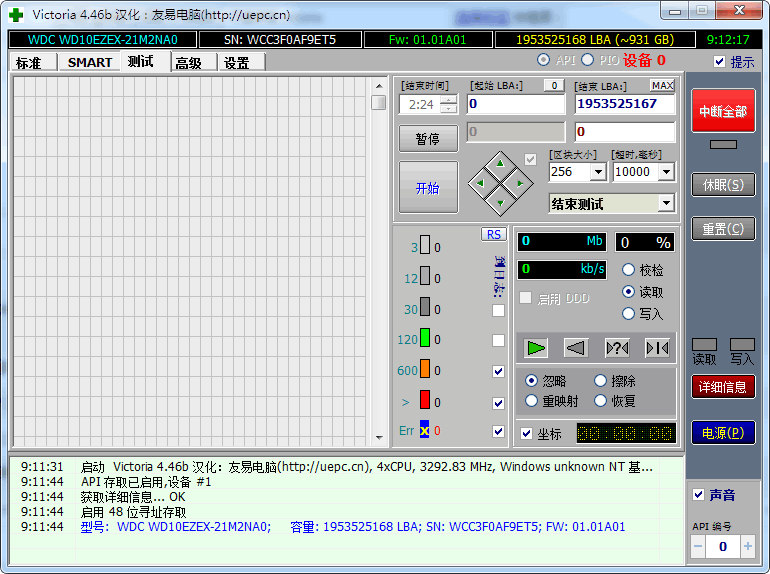Click the up arrow on the diamond navigator
The width and height of the screenshot is (770, 574).
(x=500, y=164)
